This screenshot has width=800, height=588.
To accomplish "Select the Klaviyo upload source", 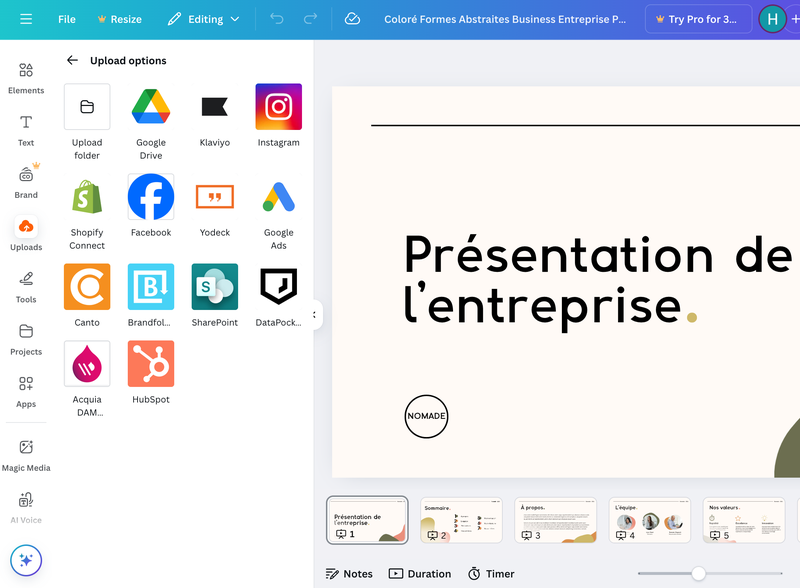I will tap(215, 116).
